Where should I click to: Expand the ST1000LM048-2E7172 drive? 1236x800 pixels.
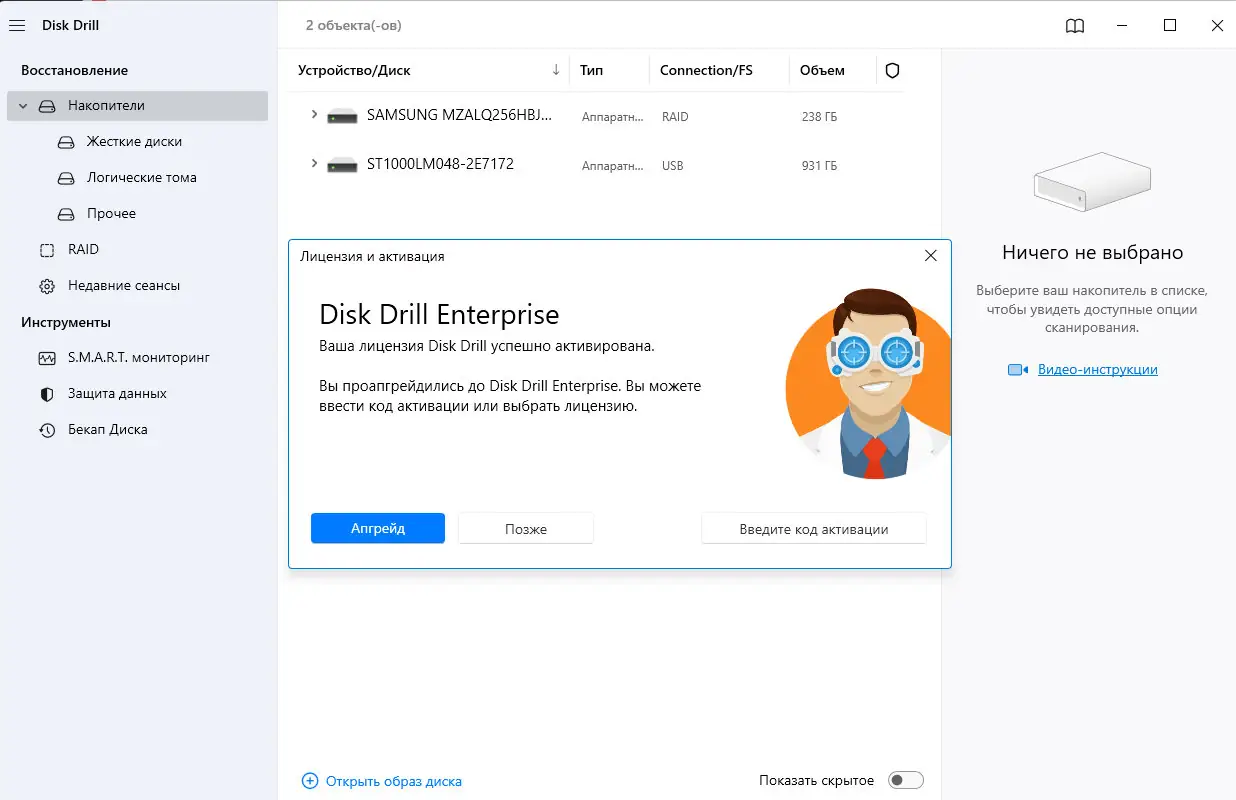click(x=313, y=164)
